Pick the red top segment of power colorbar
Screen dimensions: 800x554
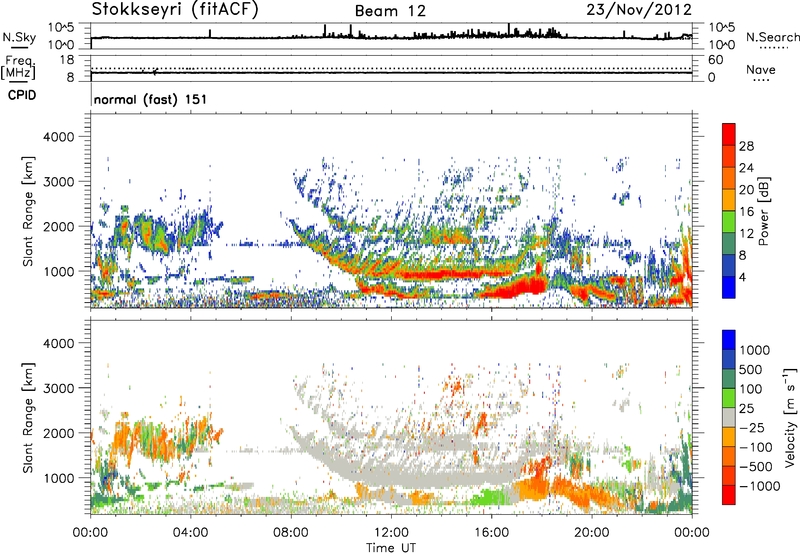(x=729, y=134)
